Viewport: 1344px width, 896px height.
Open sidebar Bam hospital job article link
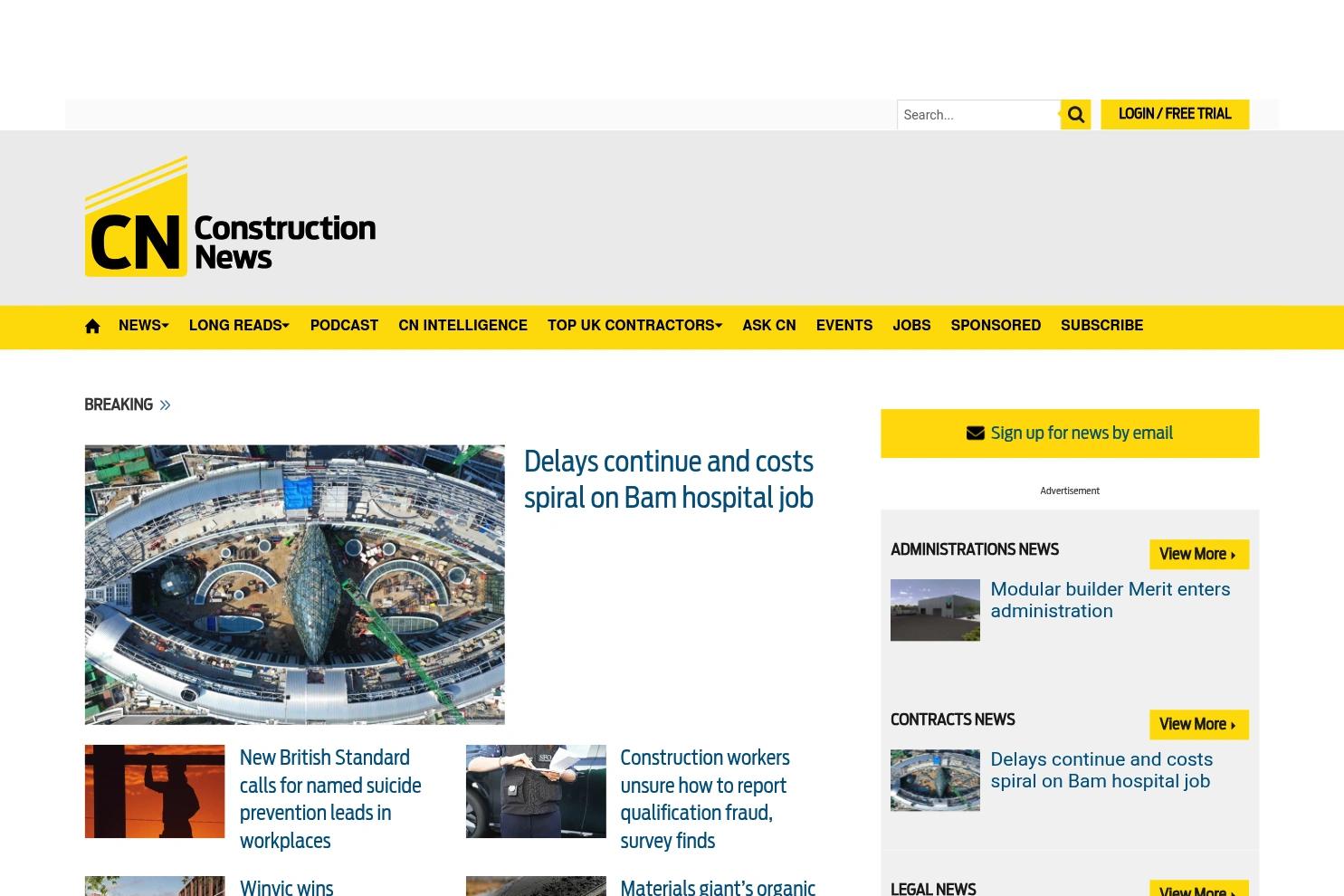coord(1101,770)
